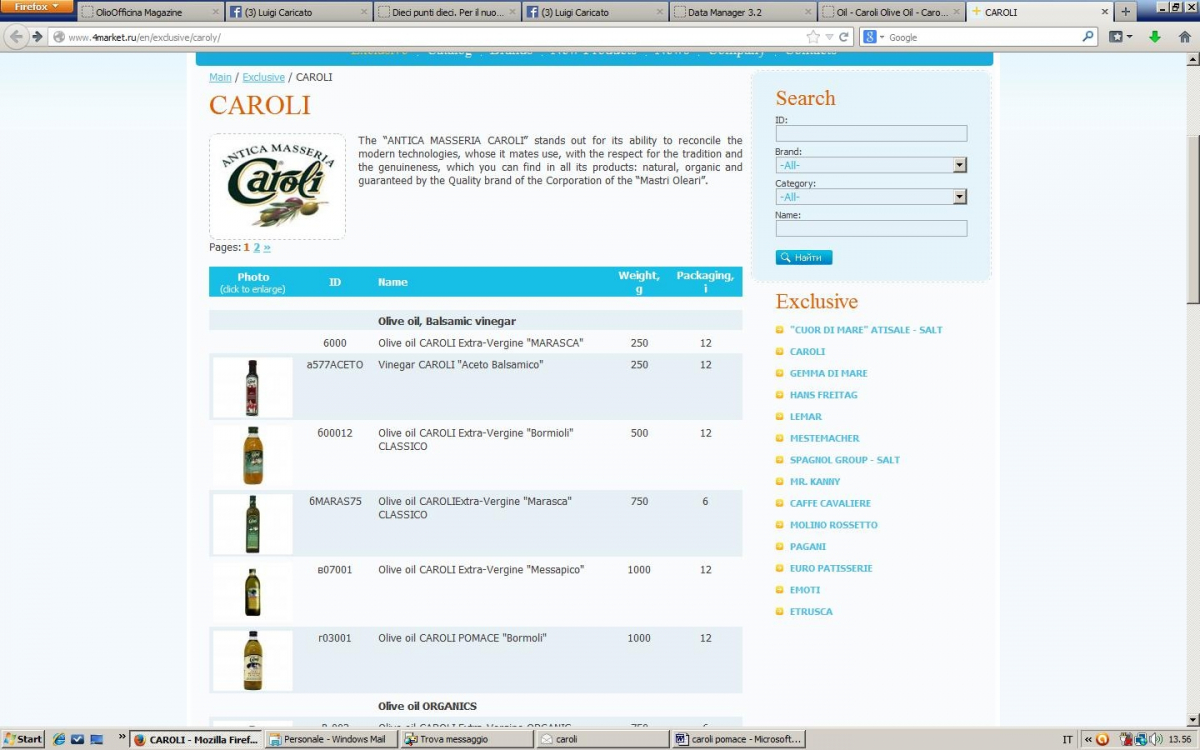
Task: Go to page 2 of product list
Action: 256,247
